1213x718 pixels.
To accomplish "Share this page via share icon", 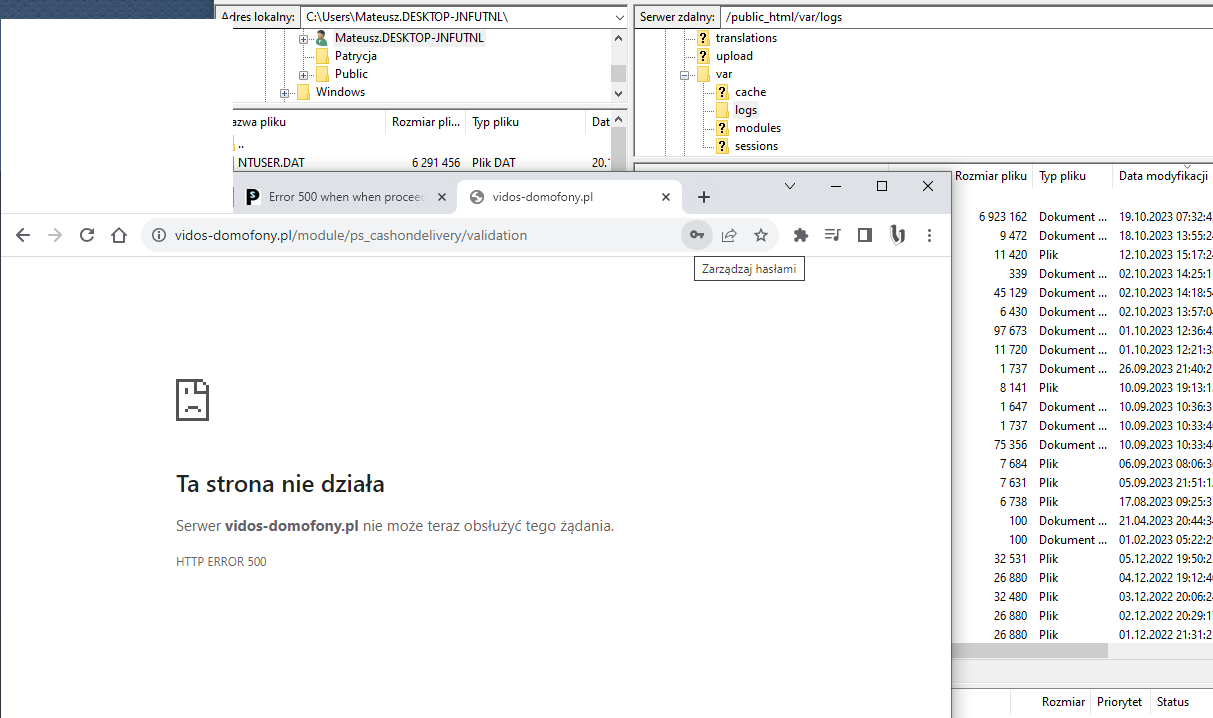I will click(x=729, y=235).
